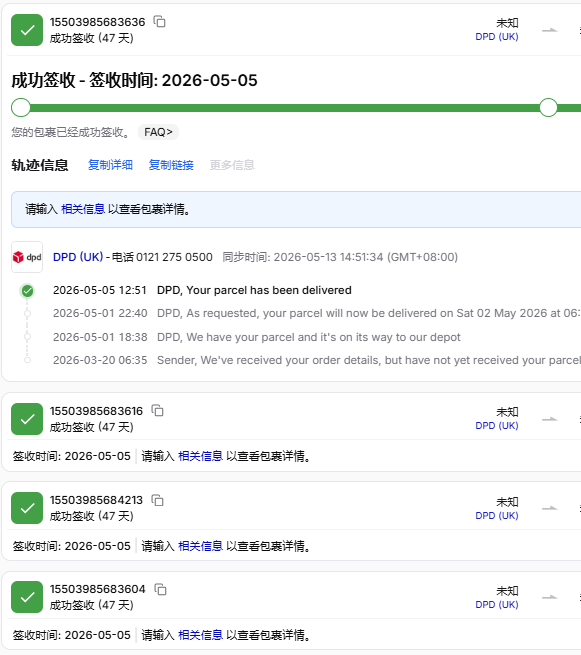Click the dpd carrier logo

27,257
